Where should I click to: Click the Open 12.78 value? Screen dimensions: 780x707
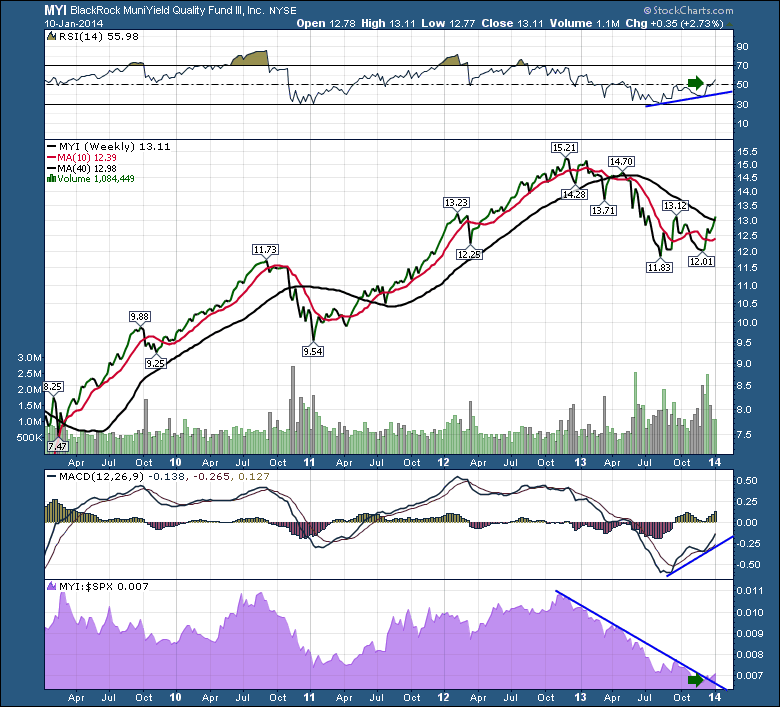pyautogui.click(x=326, y=23)
